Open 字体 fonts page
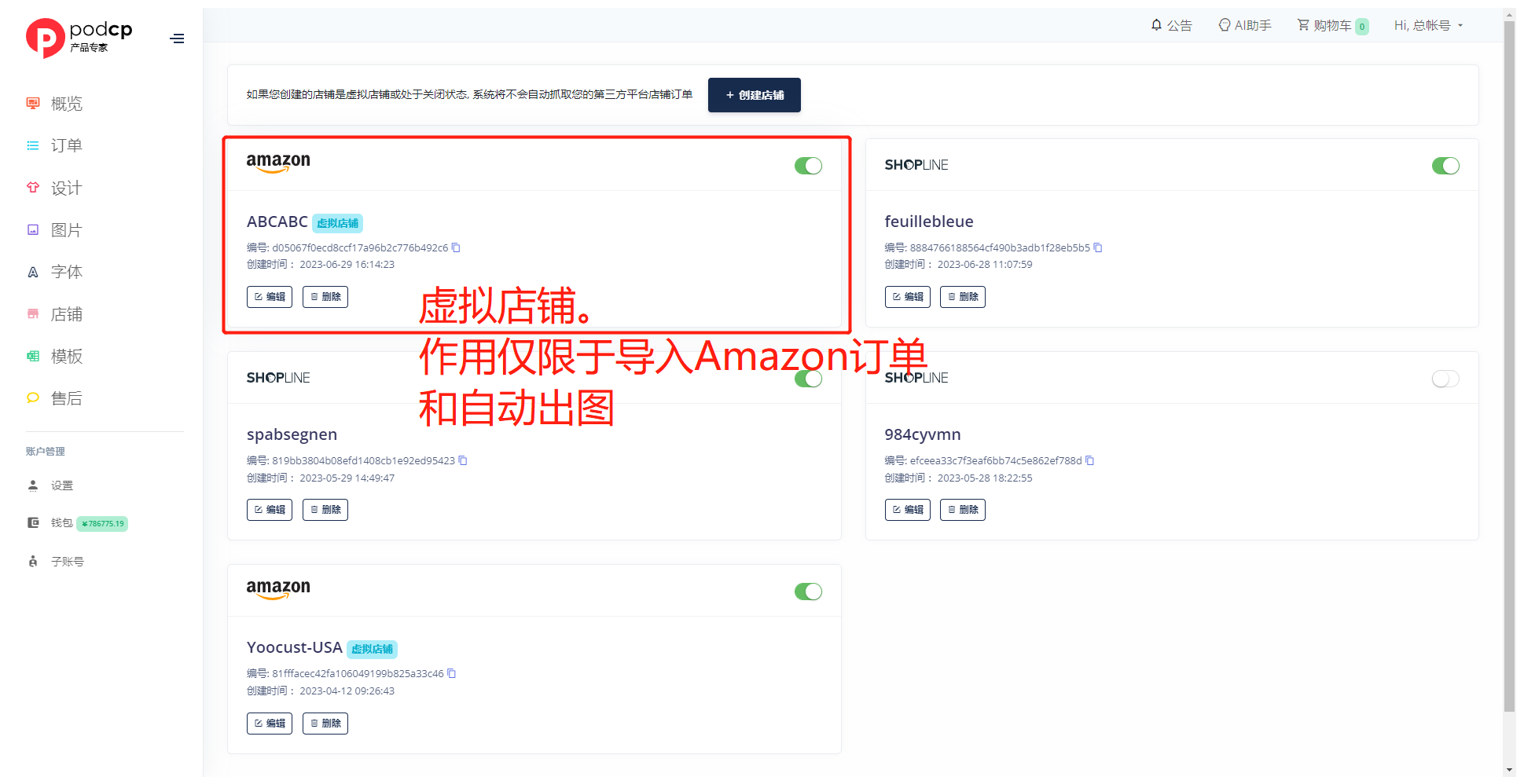 coord(67,272)
